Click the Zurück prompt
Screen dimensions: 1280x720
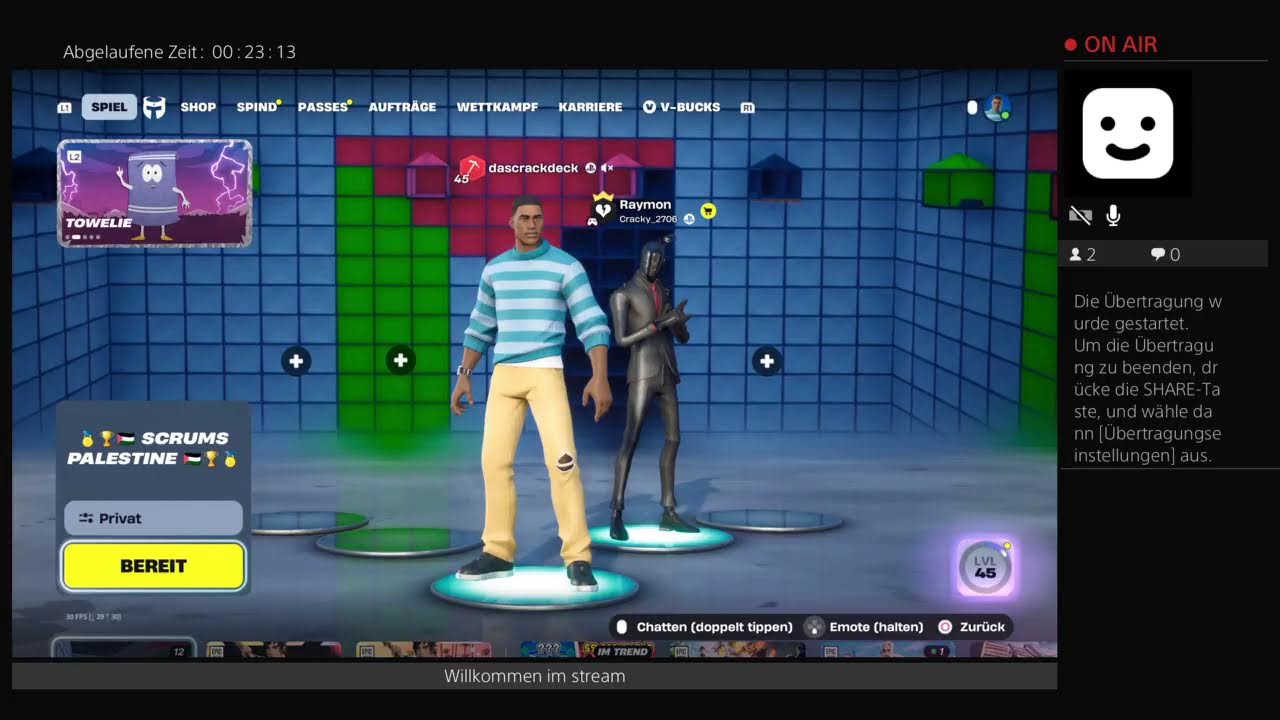pos(982,627)
